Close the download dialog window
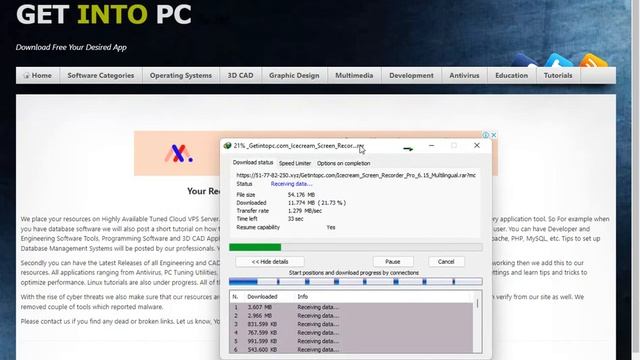Viewport: 640px width, 360px height. coord(477,145)
